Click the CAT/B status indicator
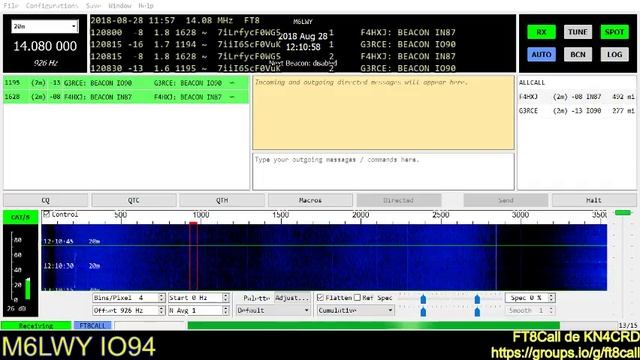 tap(20, 217)
